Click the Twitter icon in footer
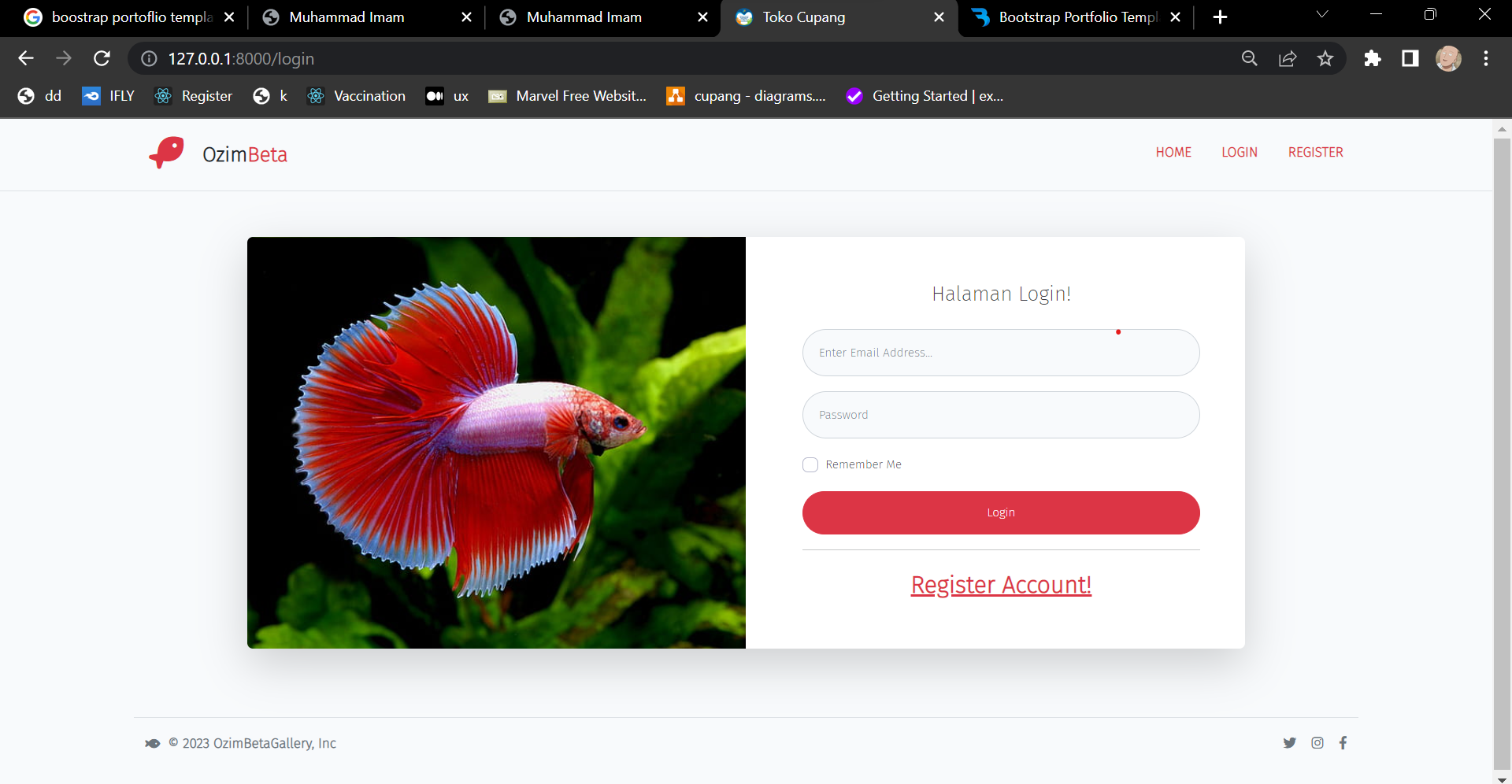1512x784 pixels. (1289, 742)
